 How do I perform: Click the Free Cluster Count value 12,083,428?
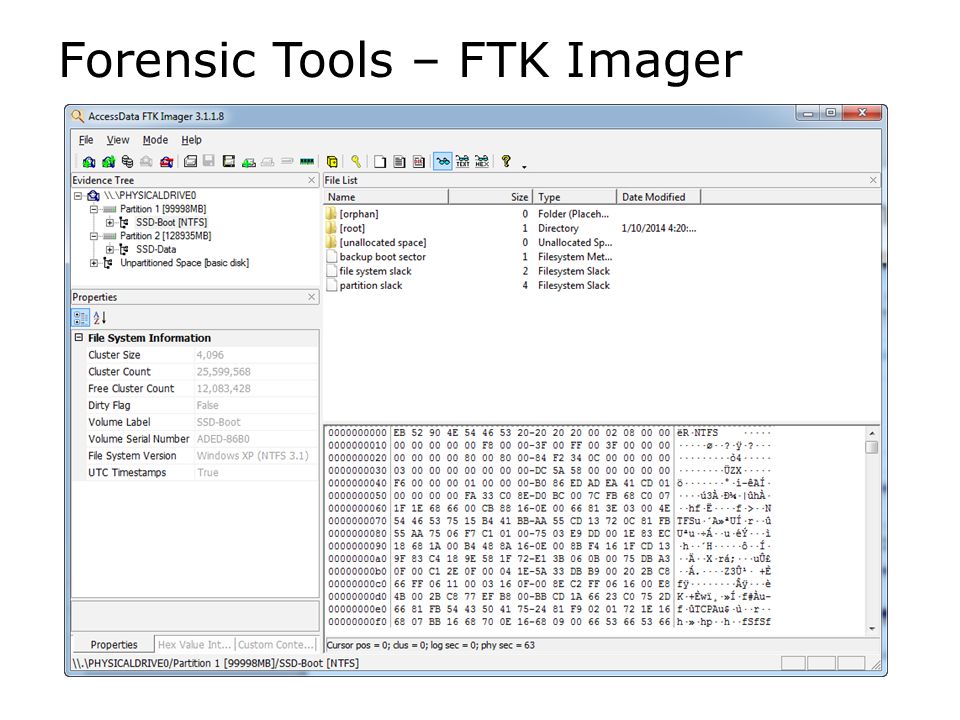click(x=223, y=389)
